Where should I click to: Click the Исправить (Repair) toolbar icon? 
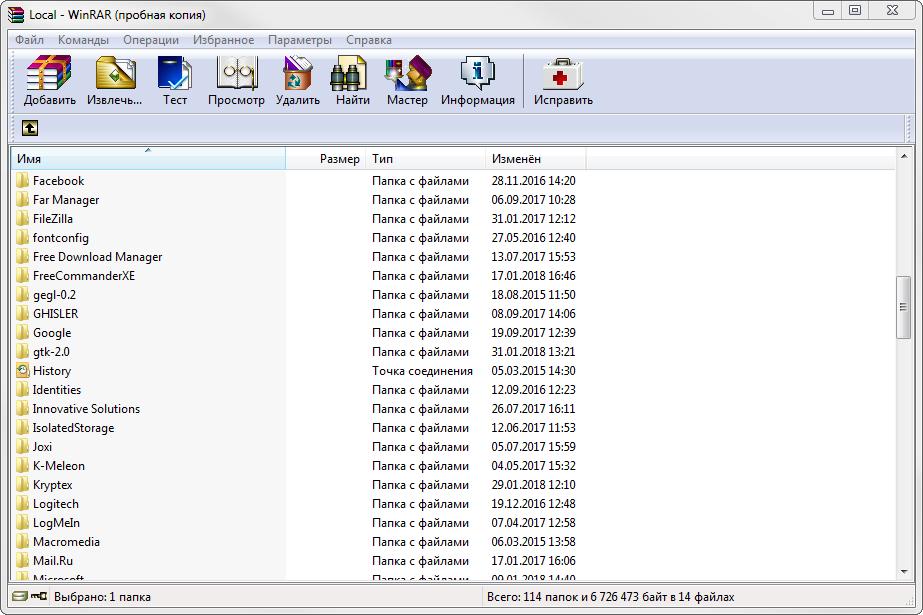coord(563,74)
